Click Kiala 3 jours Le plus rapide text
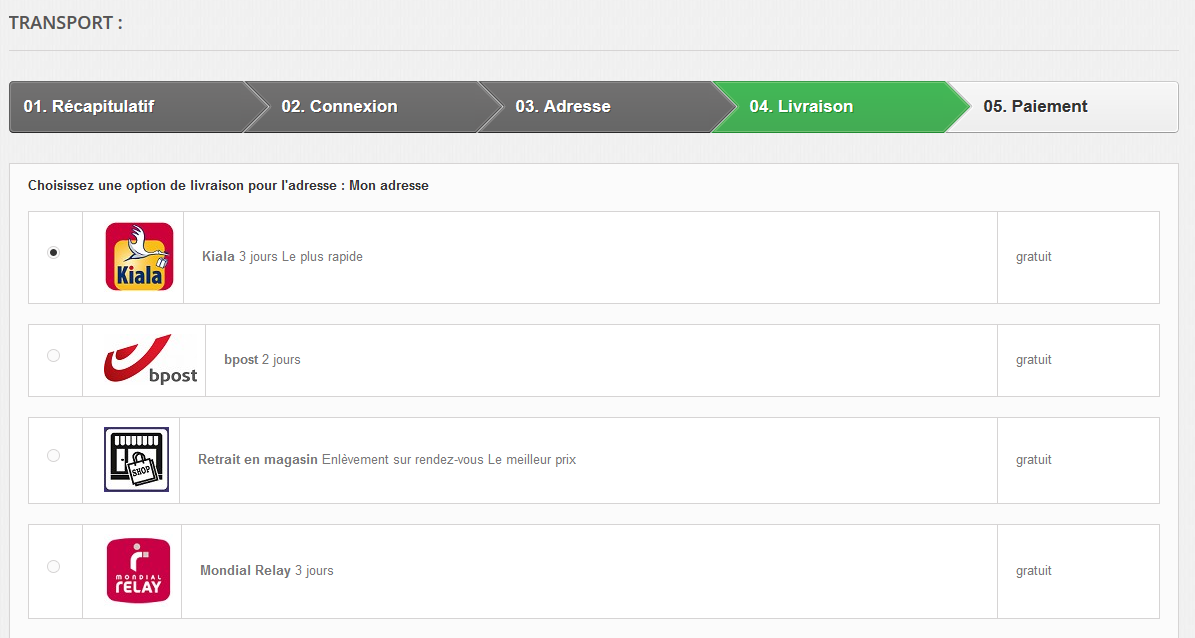The width and height of the screenshot is (1195, 638). 282,257
